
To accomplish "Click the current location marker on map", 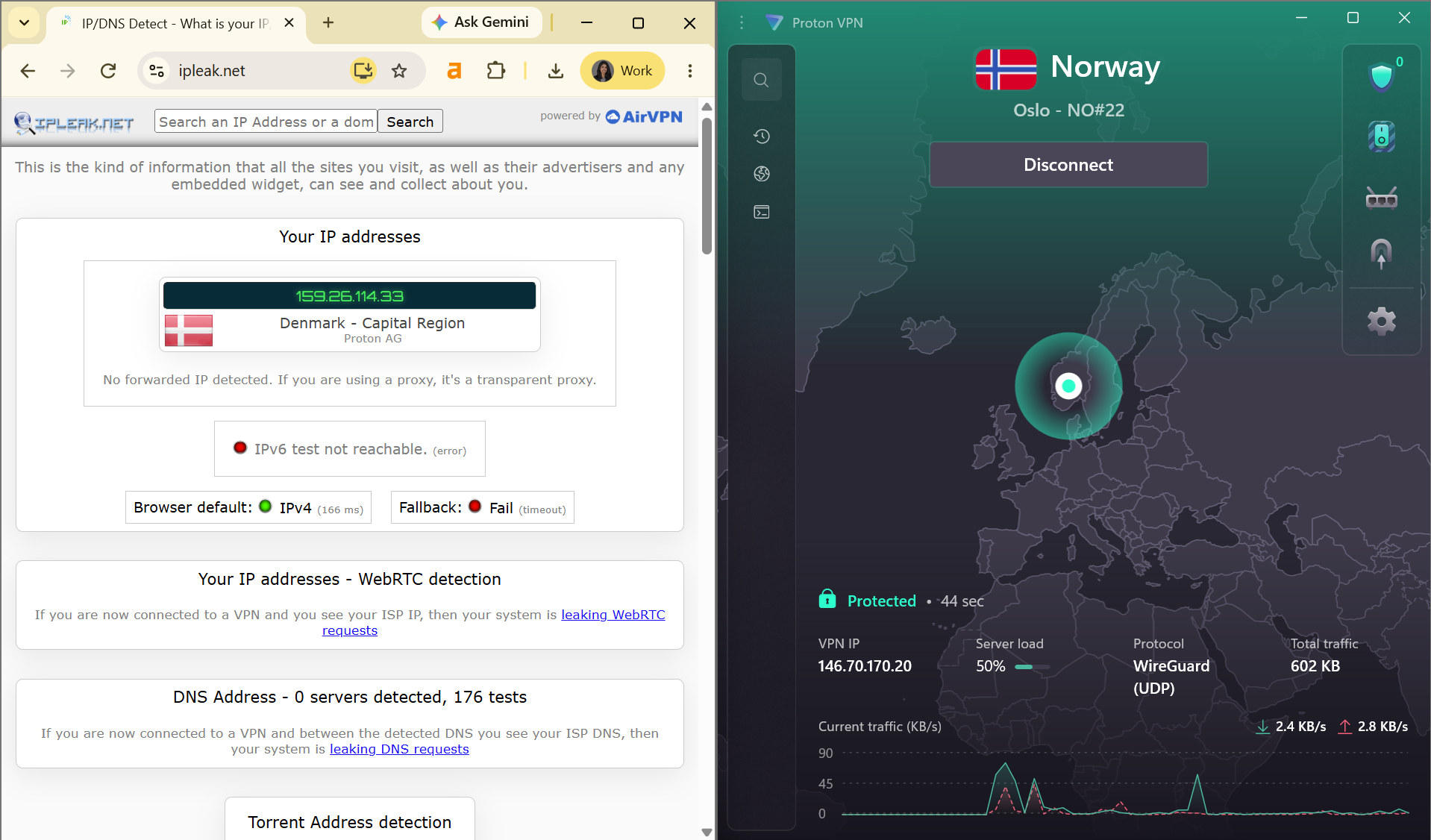I will pos(1068,386).
